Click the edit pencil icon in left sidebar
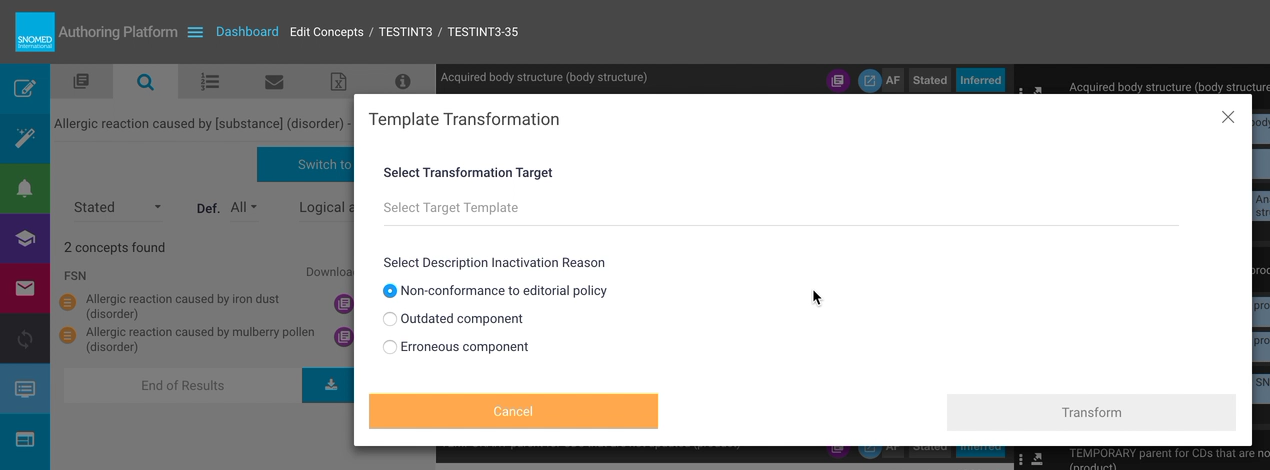This screenshot has width=1270, height=470. [x=25, y=89]
